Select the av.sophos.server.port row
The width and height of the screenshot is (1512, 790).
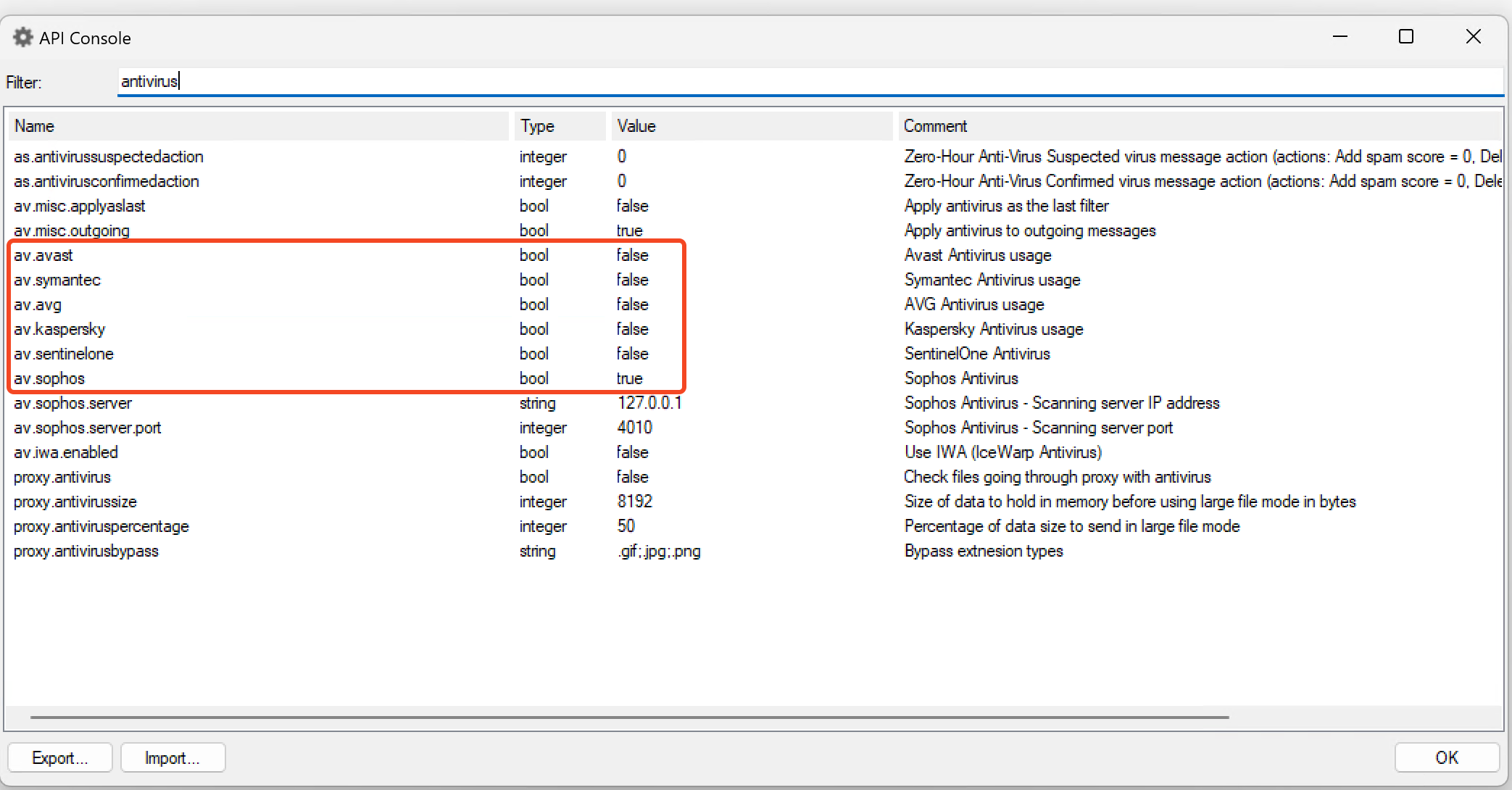[754, 428]
